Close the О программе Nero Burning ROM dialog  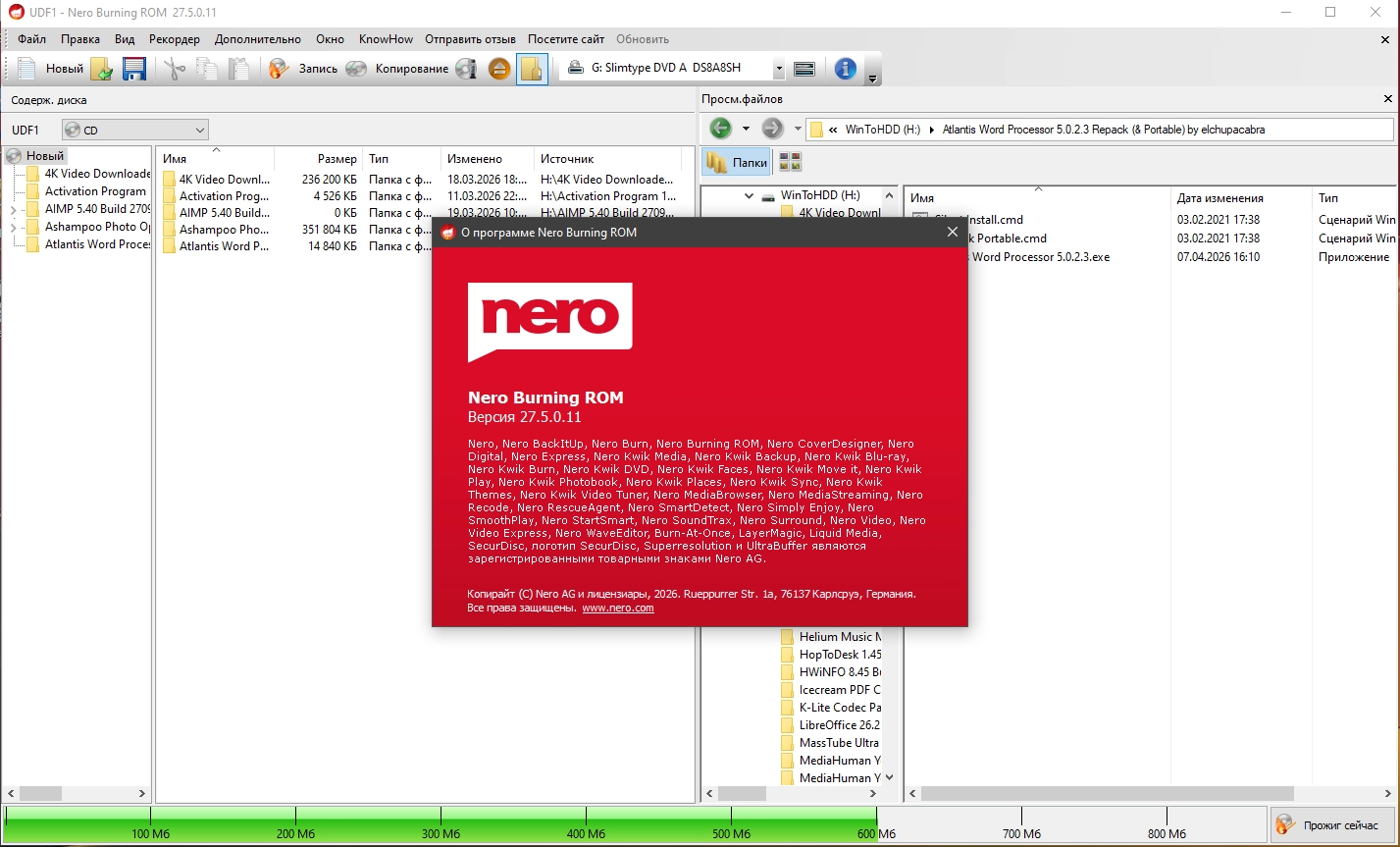point(952,233)
